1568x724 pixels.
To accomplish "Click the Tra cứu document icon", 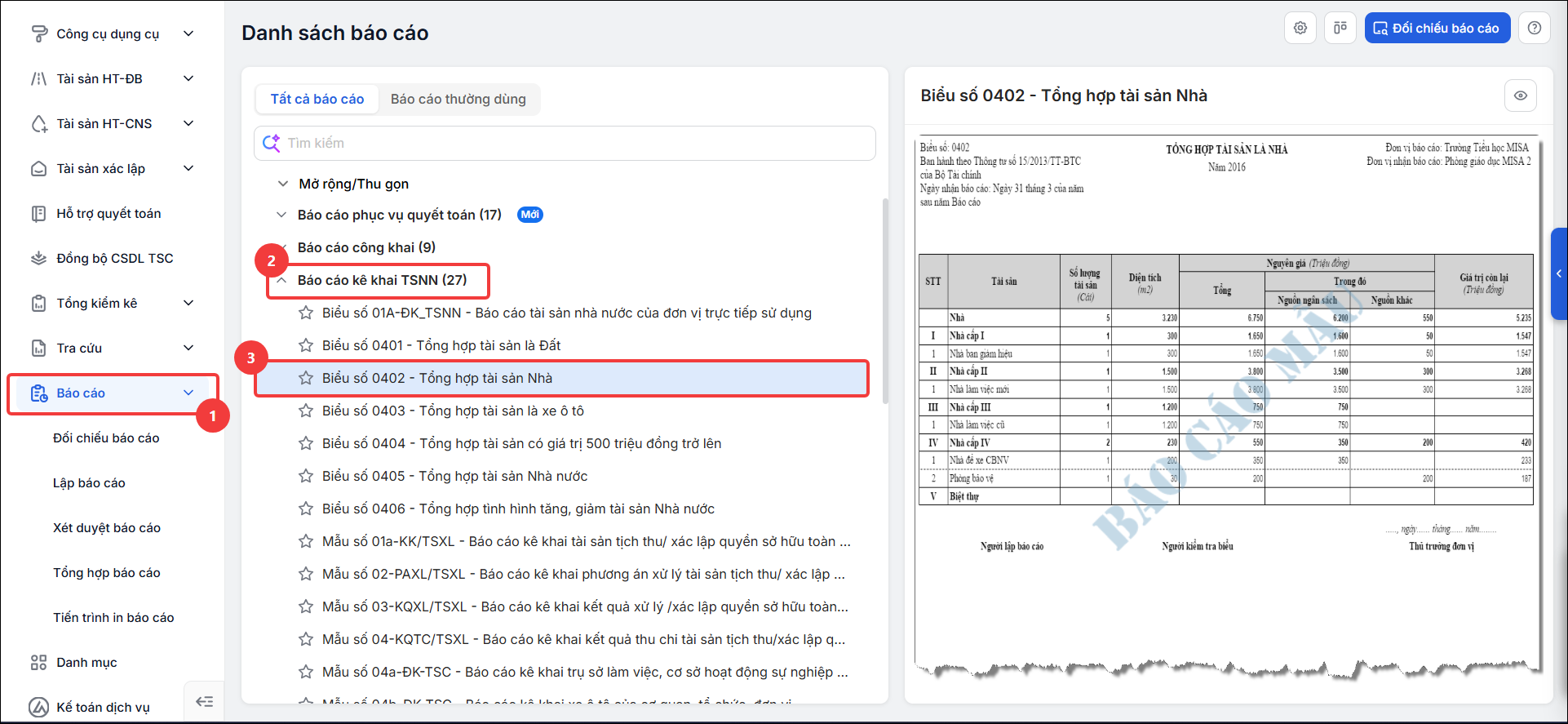I will click(x=38, y=348).
